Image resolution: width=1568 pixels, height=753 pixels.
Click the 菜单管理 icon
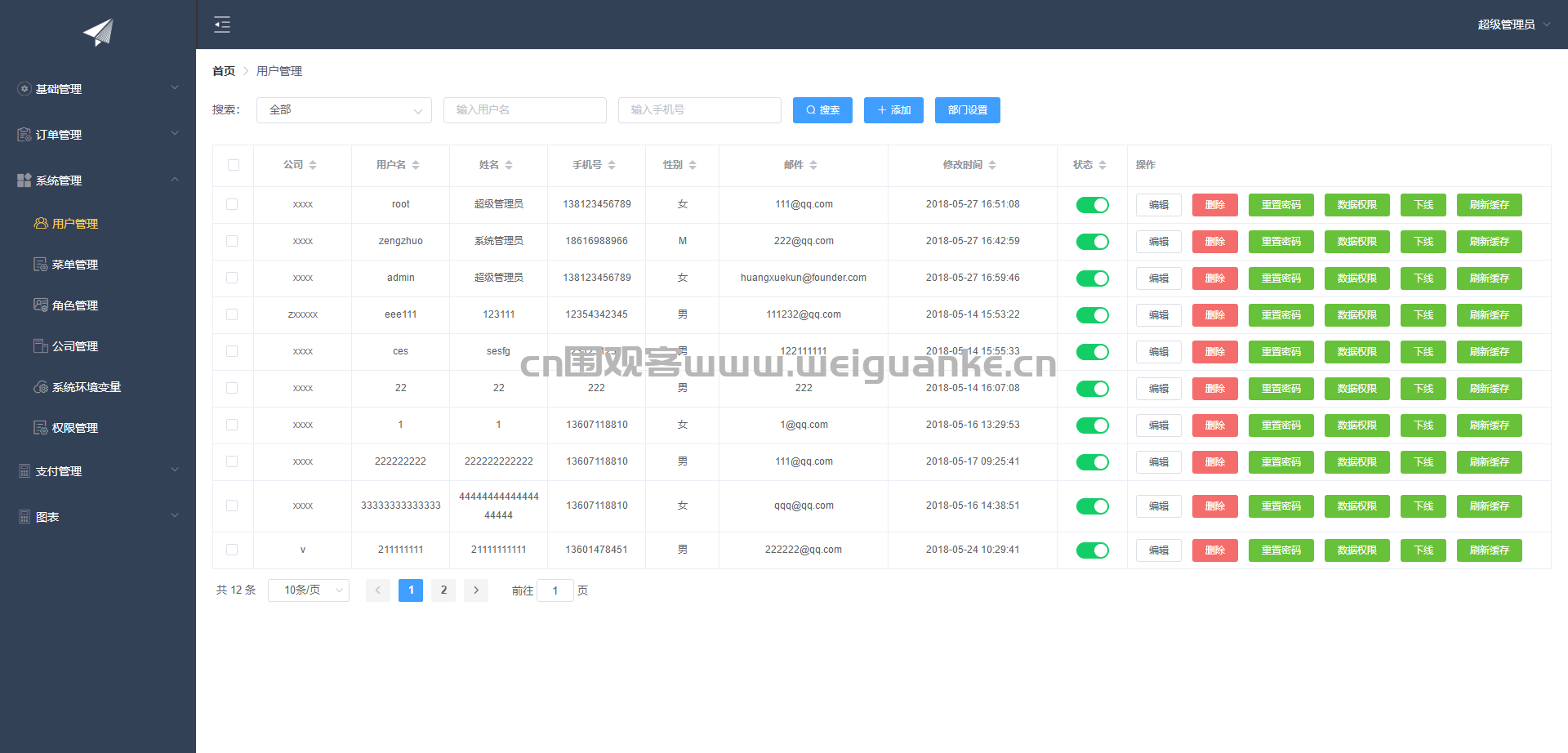click(x=41, y=264)
